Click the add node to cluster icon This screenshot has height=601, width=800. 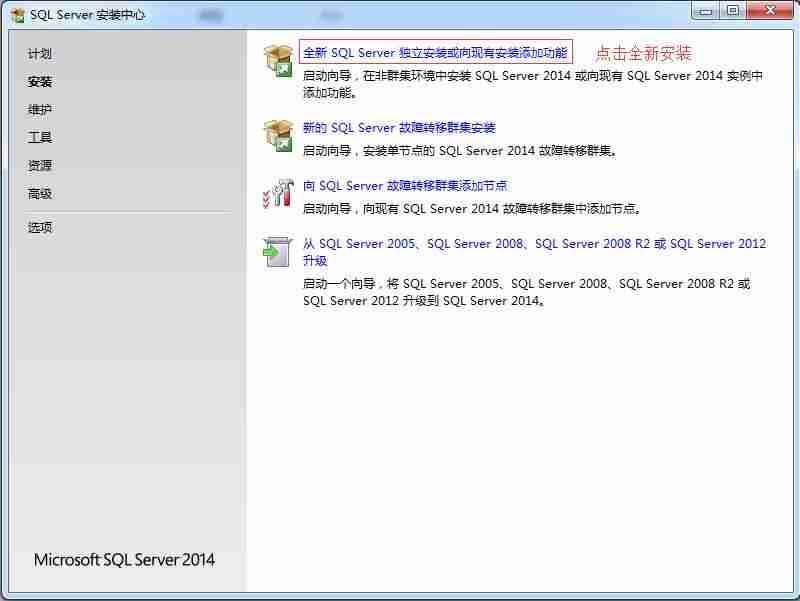tap(277, 193)
